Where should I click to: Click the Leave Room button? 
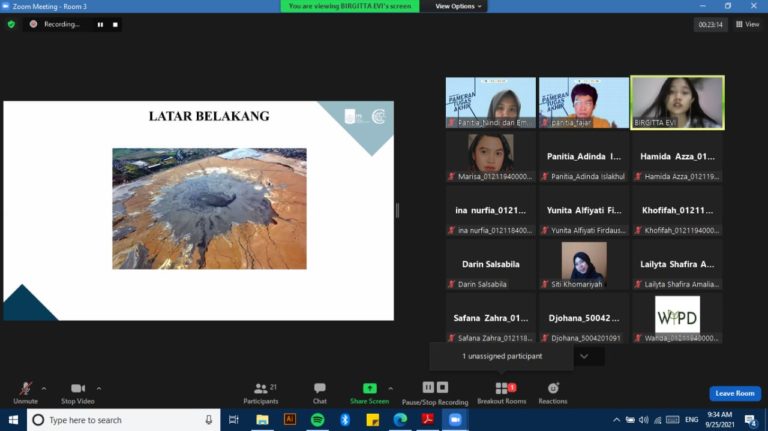tap(734, 393)
